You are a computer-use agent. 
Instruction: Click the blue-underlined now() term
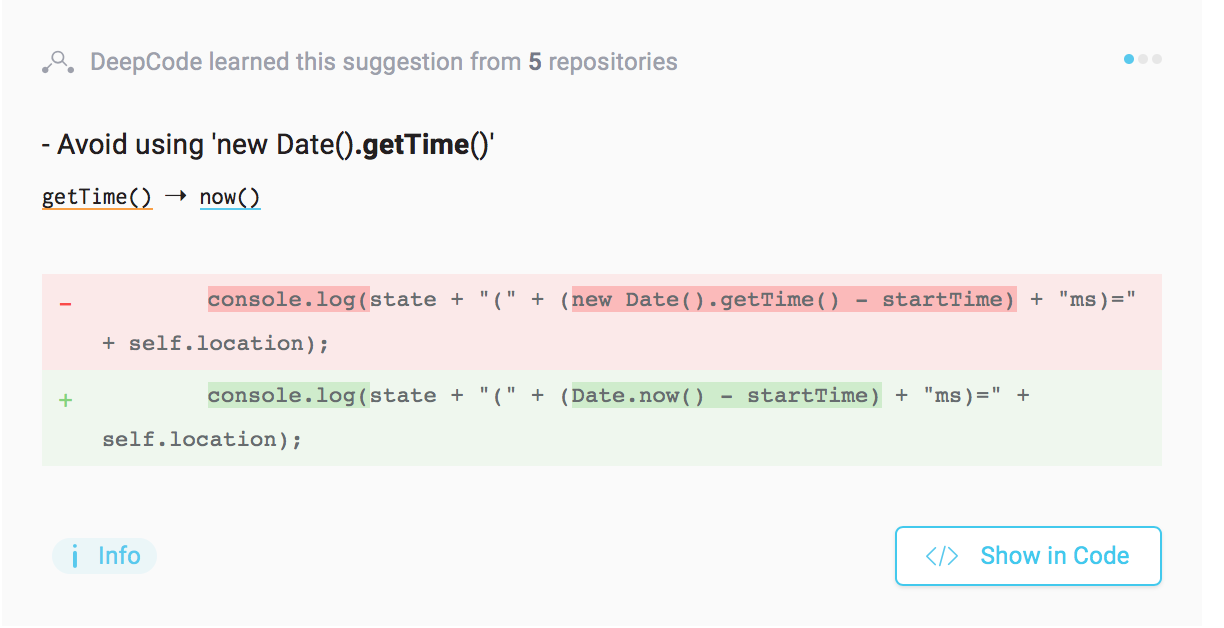[230, 197]
